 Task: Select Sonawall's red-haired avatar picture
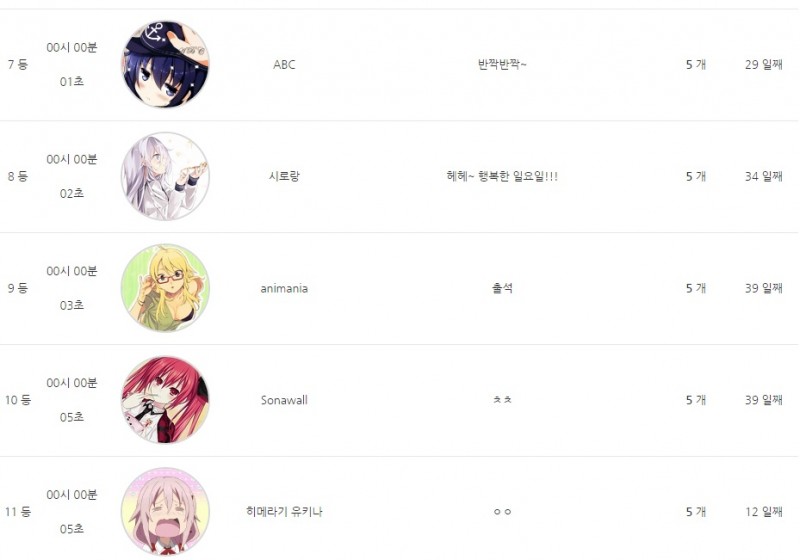pos(165,399)
